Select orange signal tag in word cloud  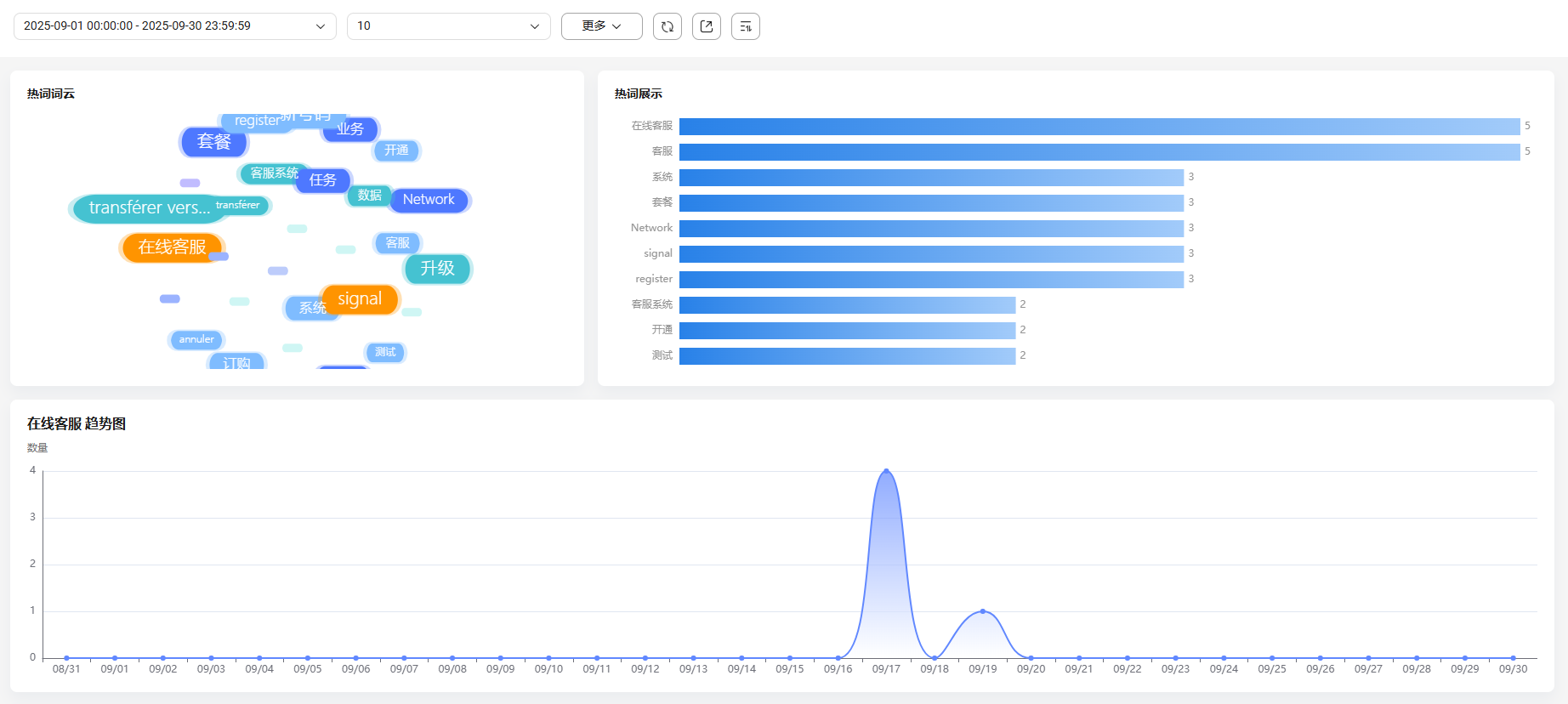point(360,299)
